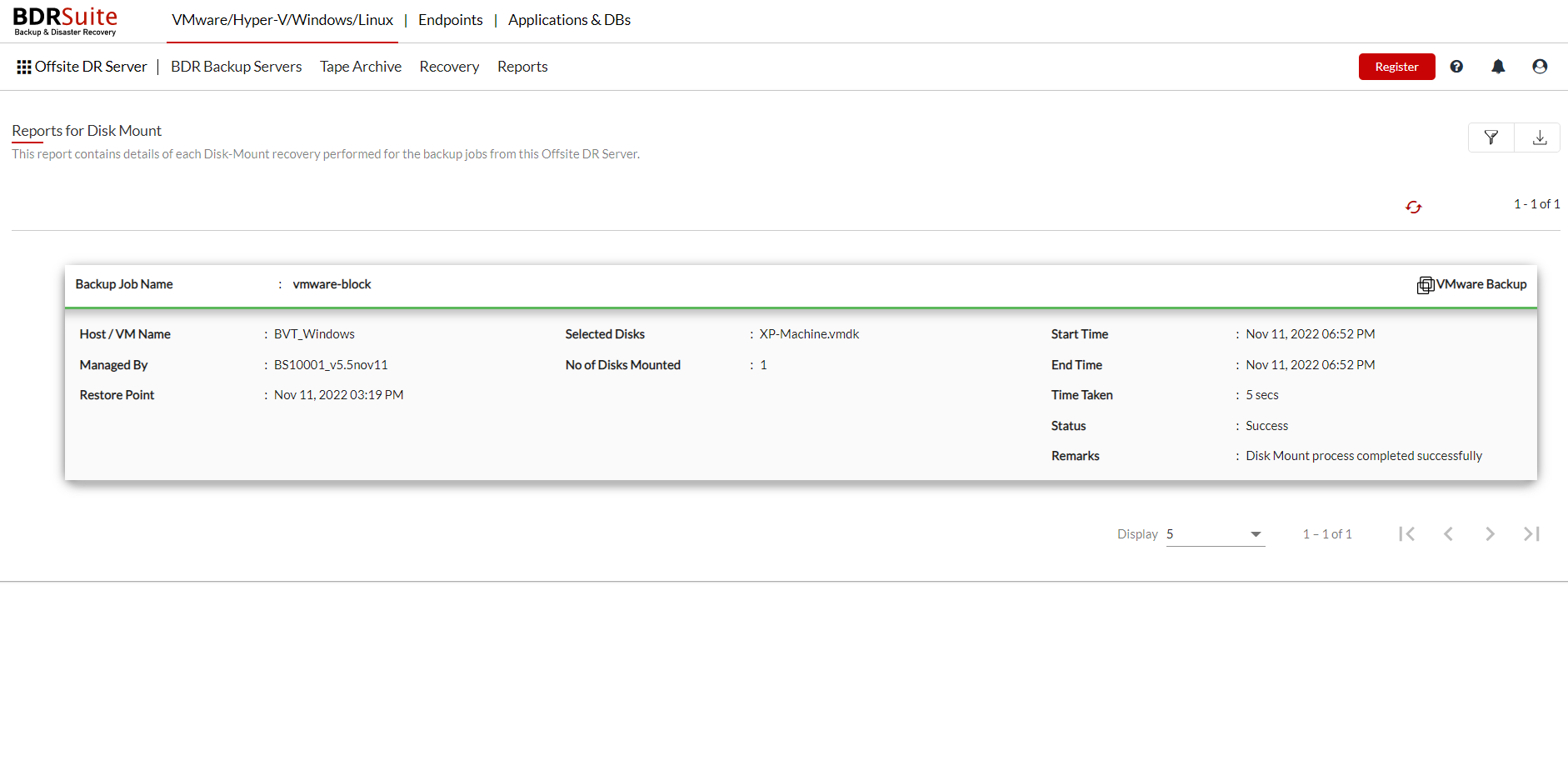Viewport: 1568px width, 761px height.
Task: Click the Host / VM Name label
Action: (x=125, y=334)
